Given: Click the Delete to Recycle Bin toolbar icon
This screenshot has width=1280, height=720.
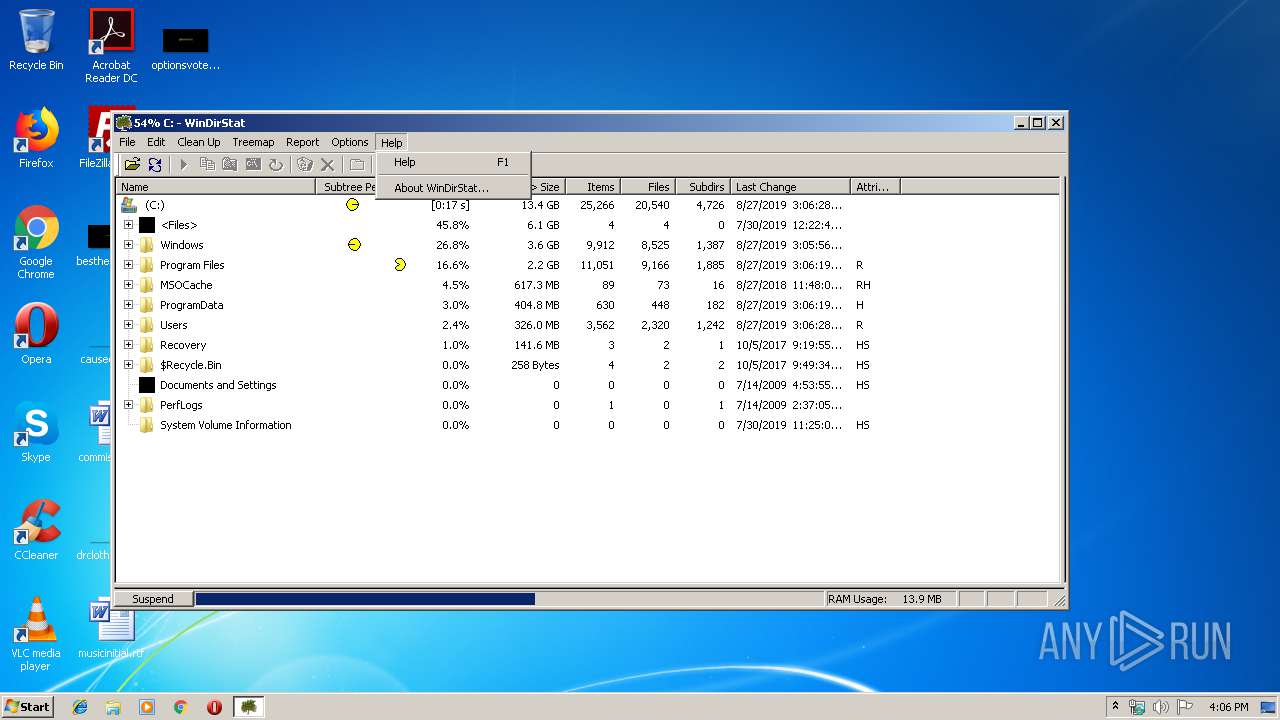Looking at the screenshot, I should point(305,164).
